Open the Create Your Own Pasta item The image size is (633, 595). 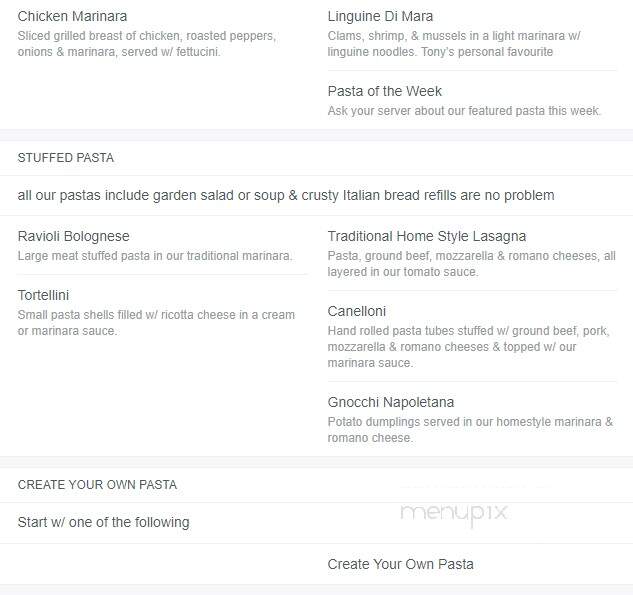[x=400, y=564]
